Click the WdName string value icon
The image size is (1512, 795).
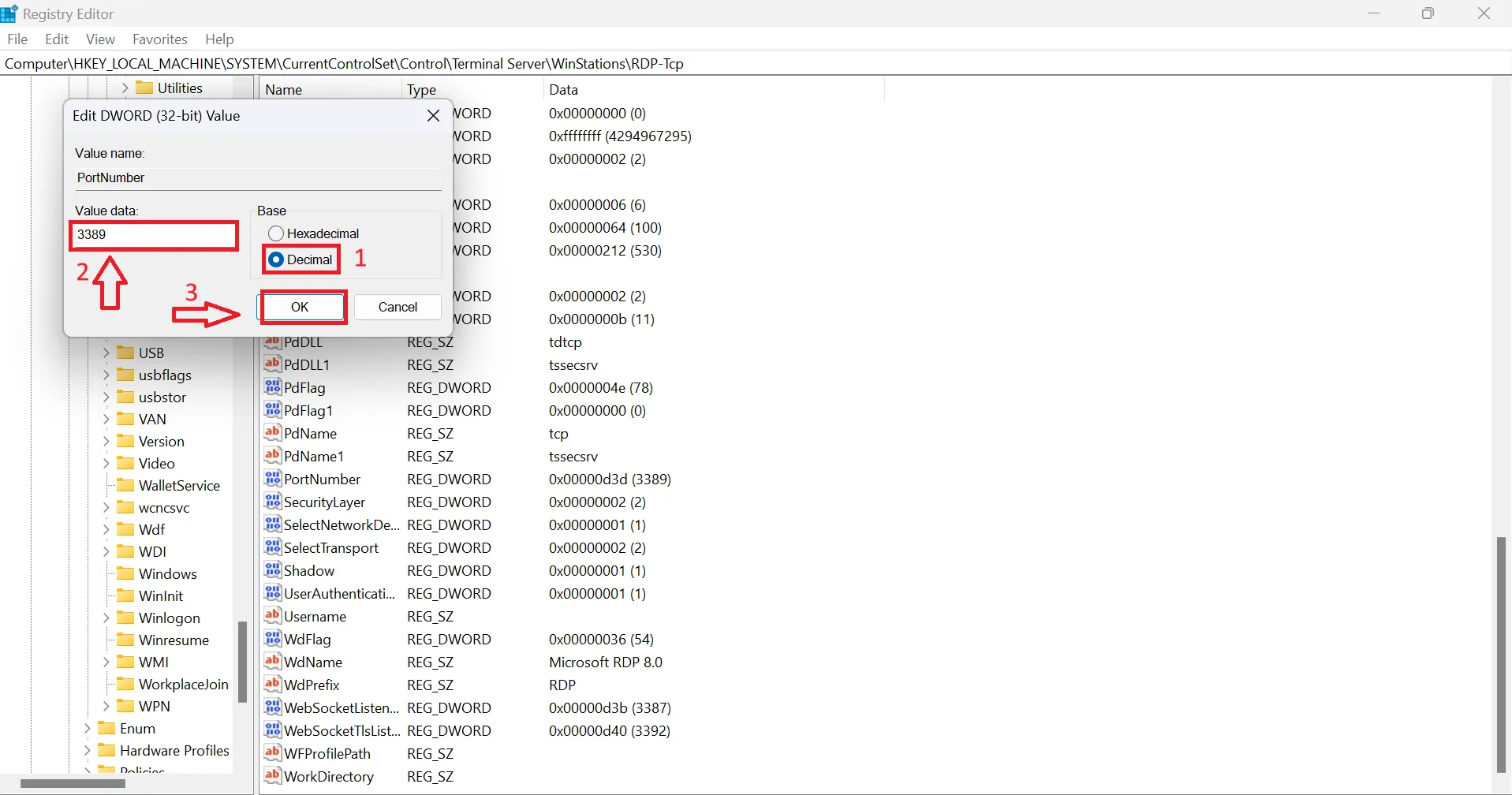coord(273,662)
